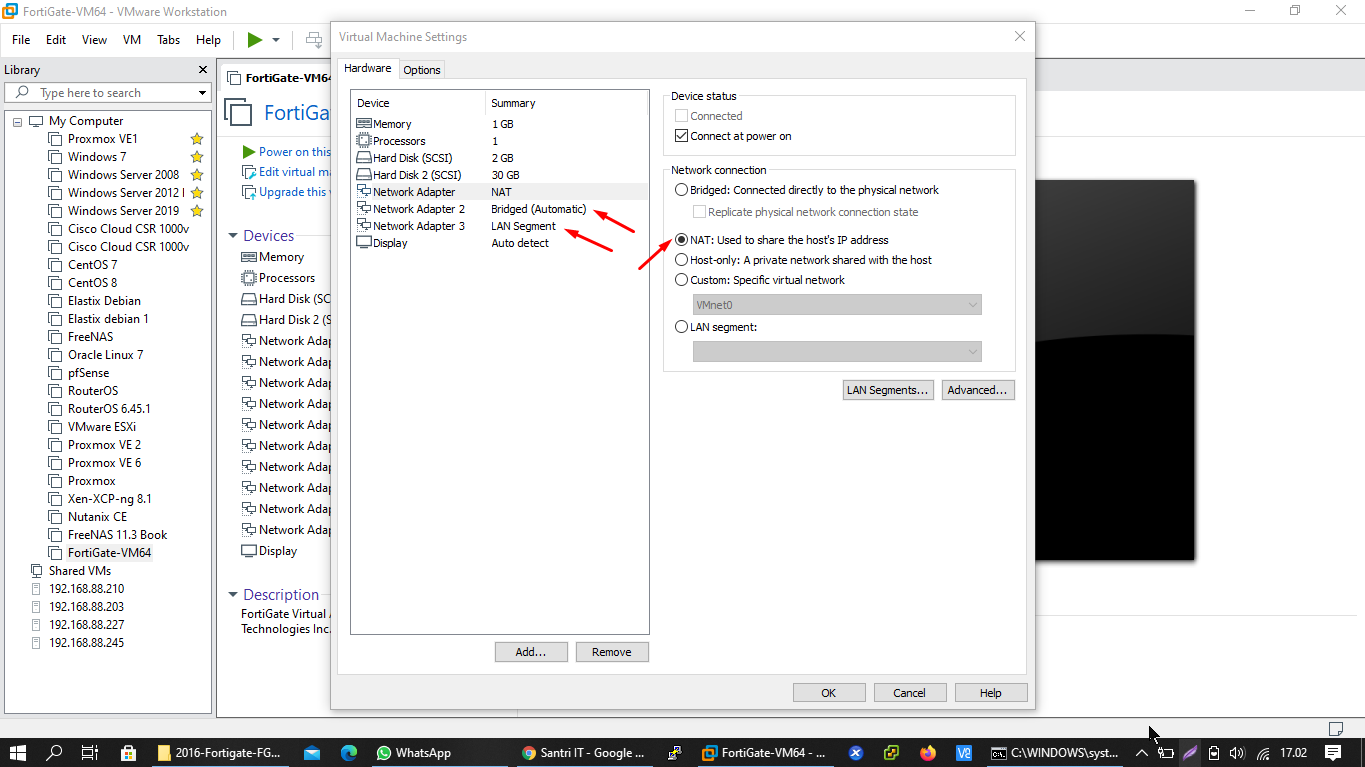Open the power options dropdown arrow in toolbar
The height and width of the screenshot is (767, 1365).
(x=276, y=40)
